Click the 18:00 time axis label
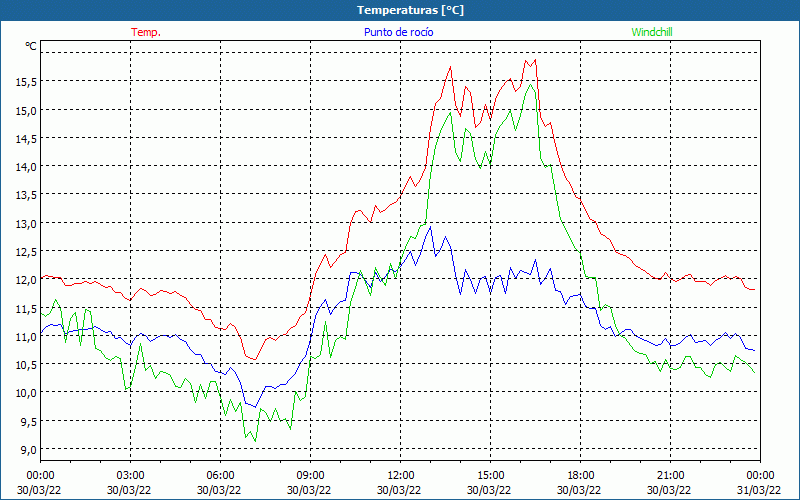The height and width of the screenshot is (500, 800). [x=581, y=476]
